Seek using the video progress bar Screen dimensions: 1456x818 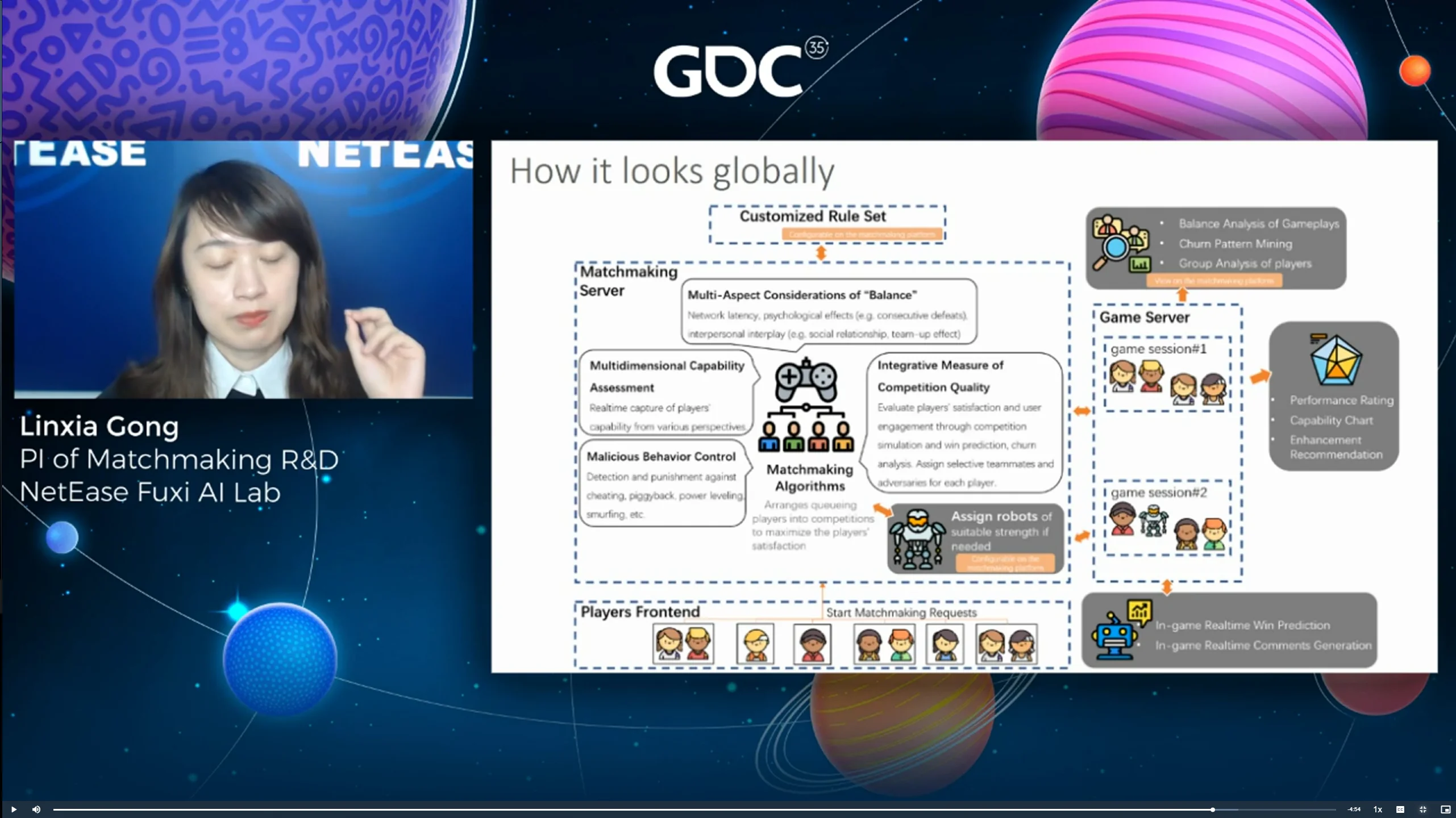(694, 809)
